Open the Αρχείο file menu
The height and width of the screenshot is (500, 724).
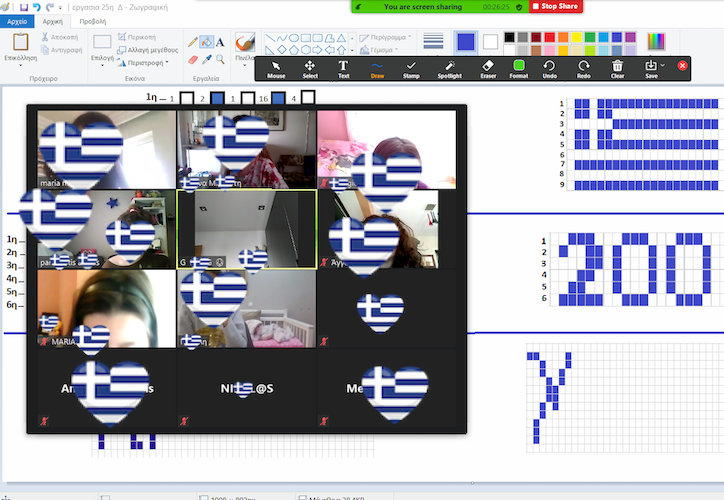17,22
